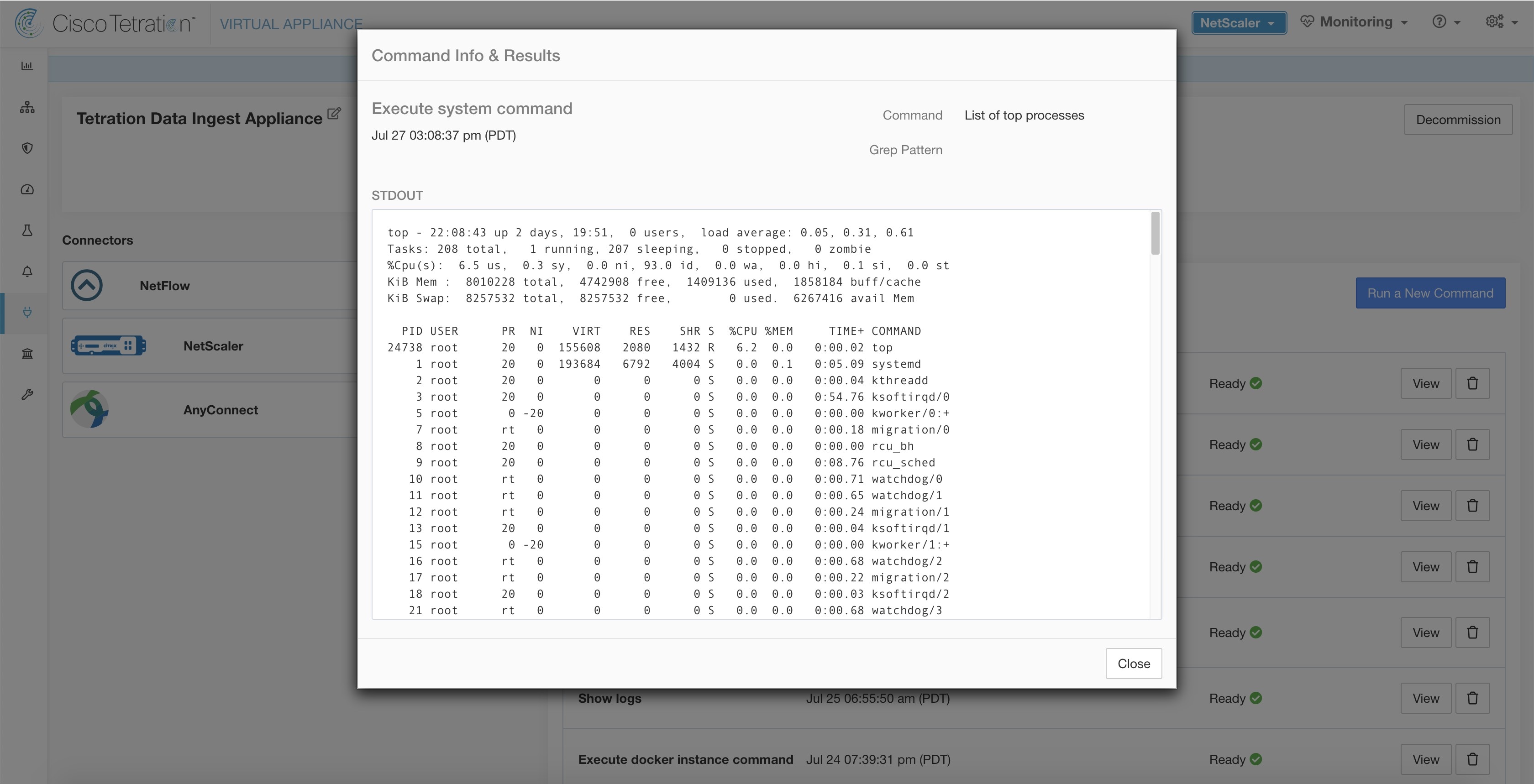Click the Close button on dialog
Image resolution: width=1534 pixels, height=784 pixels.
point(1133,663)
